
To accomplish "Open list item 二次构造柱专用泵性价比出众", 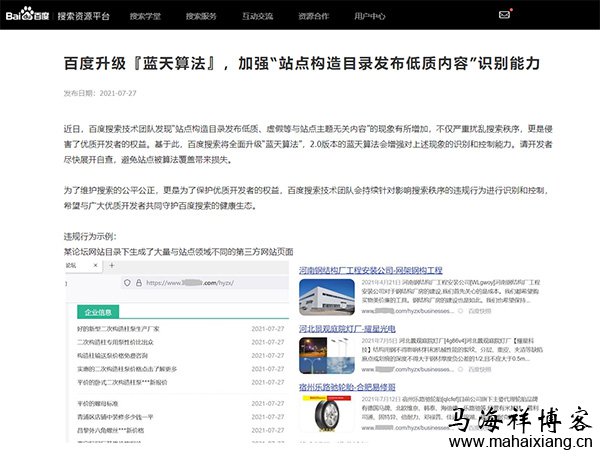I will [115, 342].
